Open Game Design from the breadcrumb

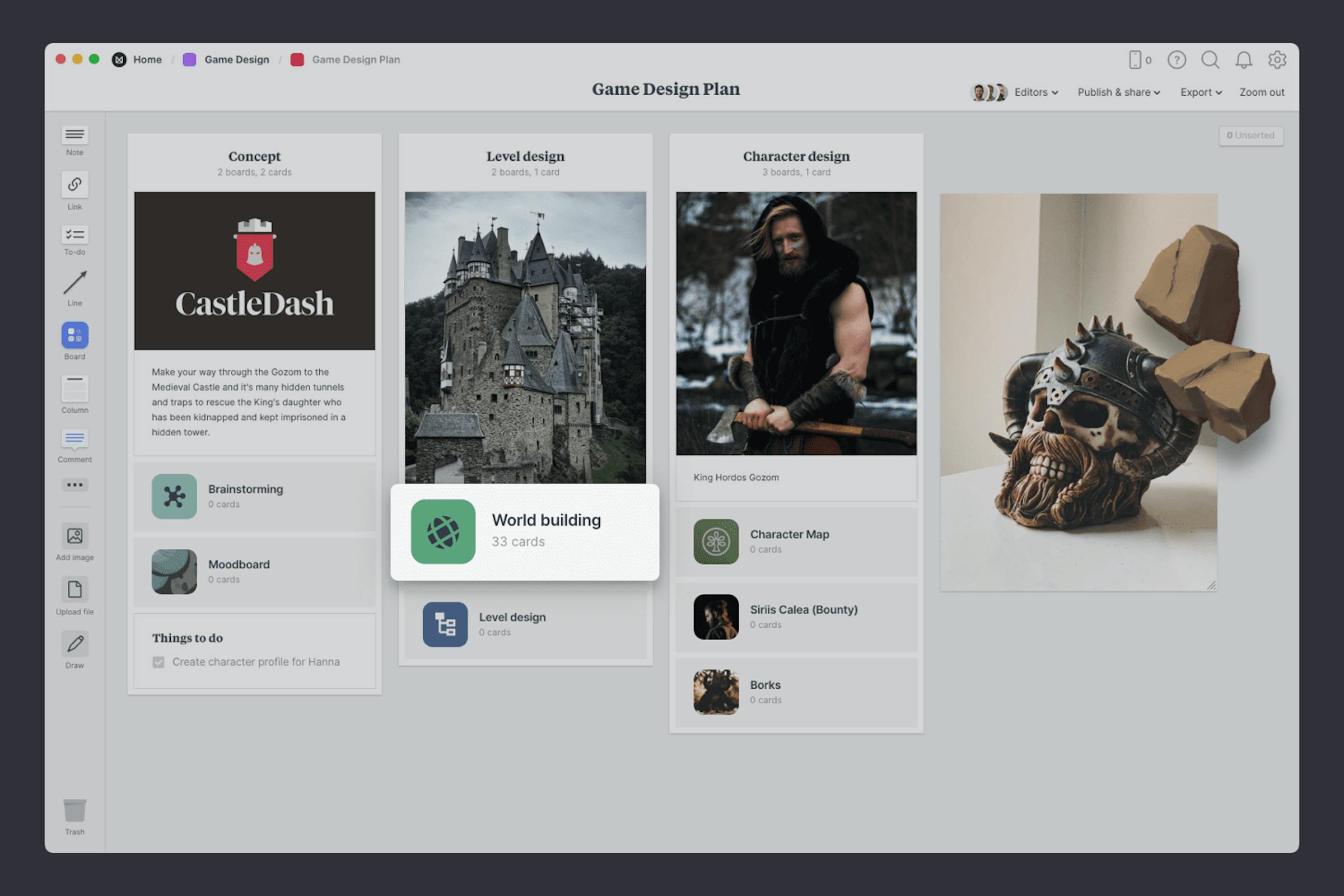coord(236,59)
